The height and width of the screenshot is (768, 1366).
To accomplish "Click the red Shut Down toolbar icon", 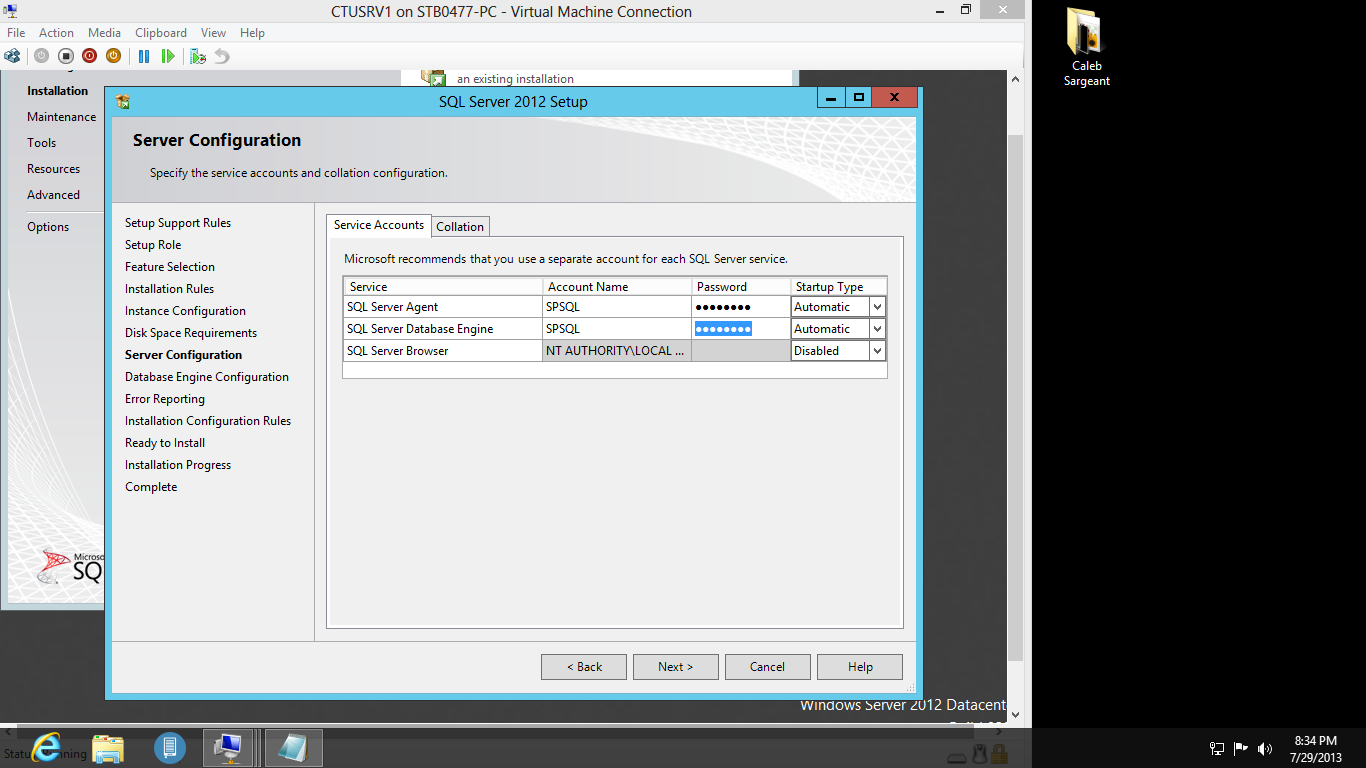I will click(89, 56).
